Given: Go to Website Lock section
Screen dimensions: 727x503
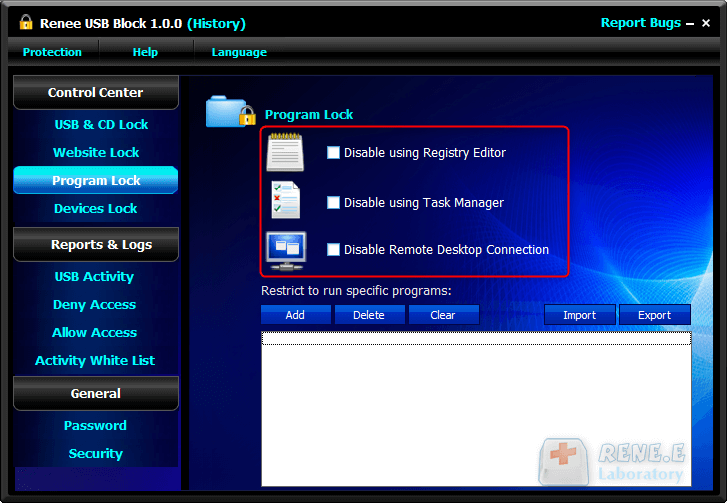Looking at the screenshot, I should [x=96, y=153].
